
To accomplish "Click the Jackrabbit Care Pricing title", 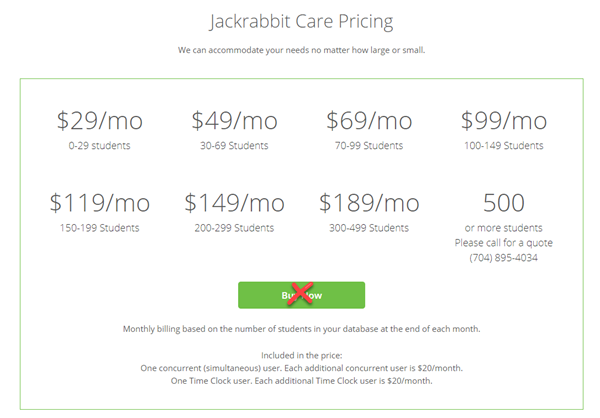I will (301, 21).
